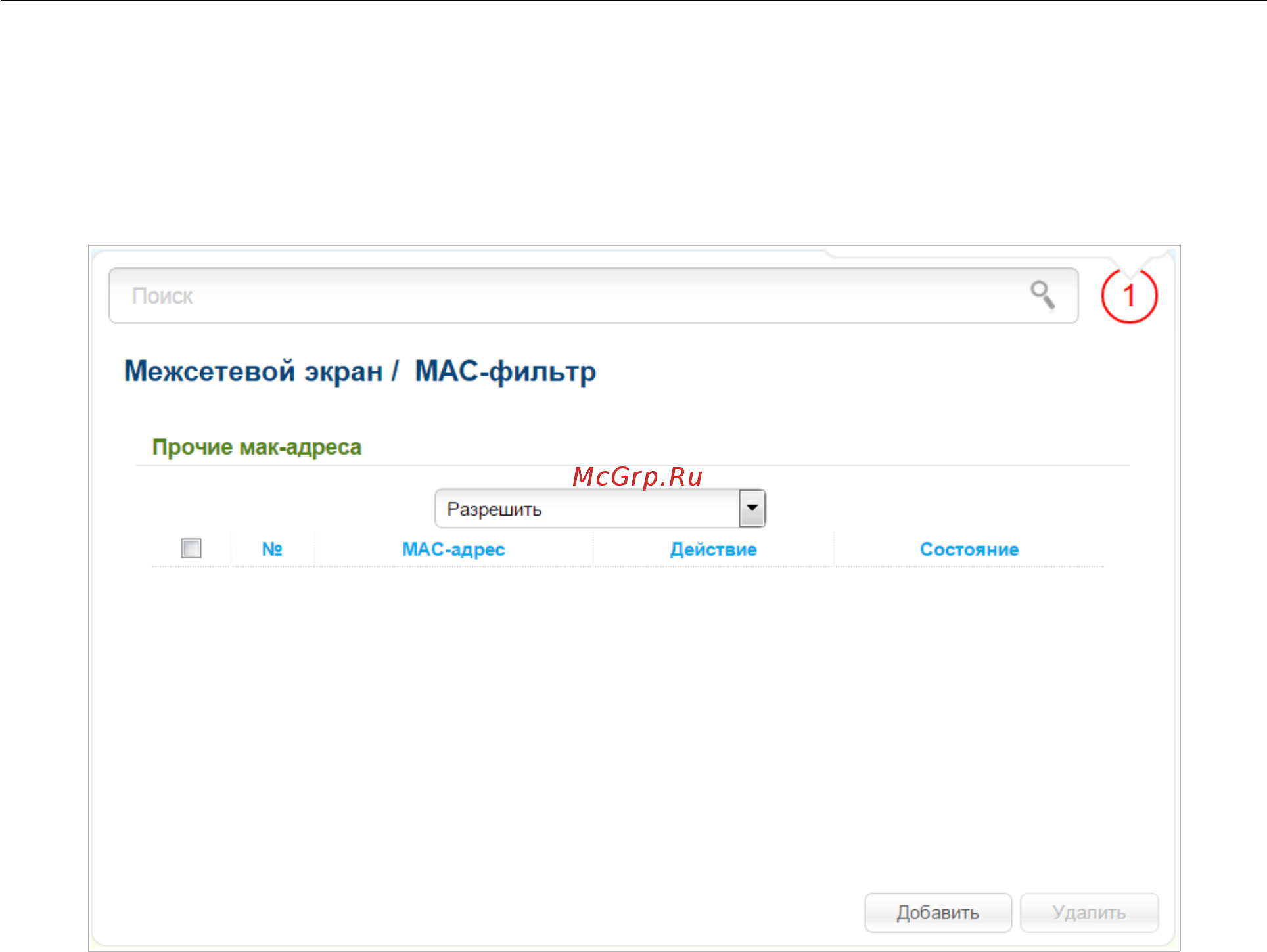Click the Добавить button
1267x952 pixels.
tap(938, 913)
